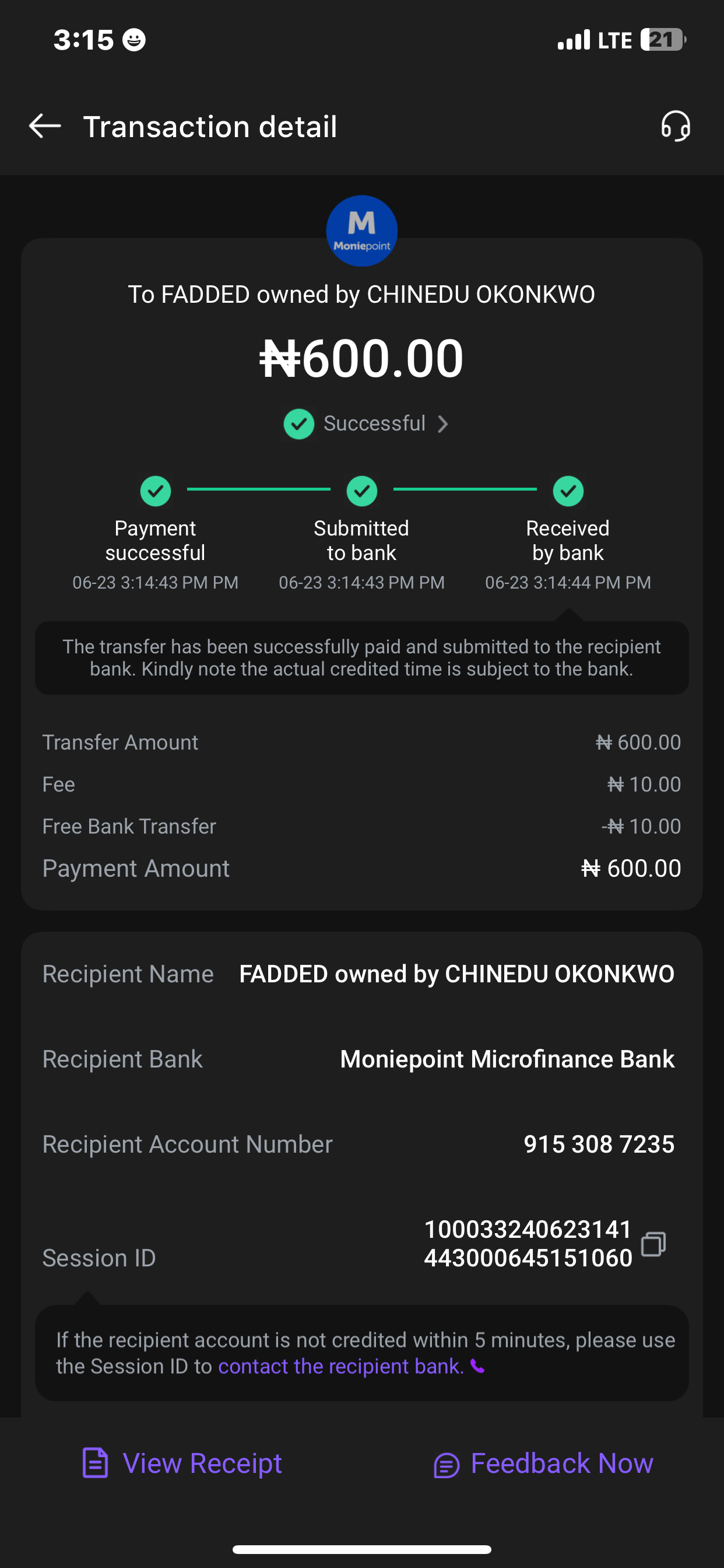This screenshot has height=1568, width=724.
Task: Tap the back arrow icon
Action: [45, 126]
